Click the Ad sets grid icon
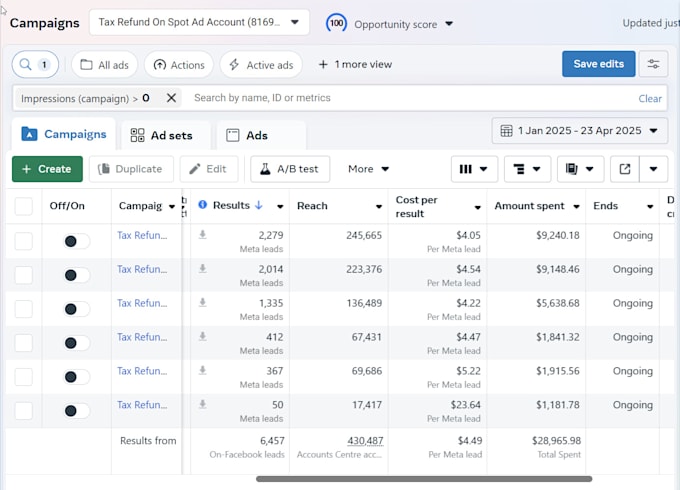The width and height of the screenshot is (680, 490). (137, 135)
